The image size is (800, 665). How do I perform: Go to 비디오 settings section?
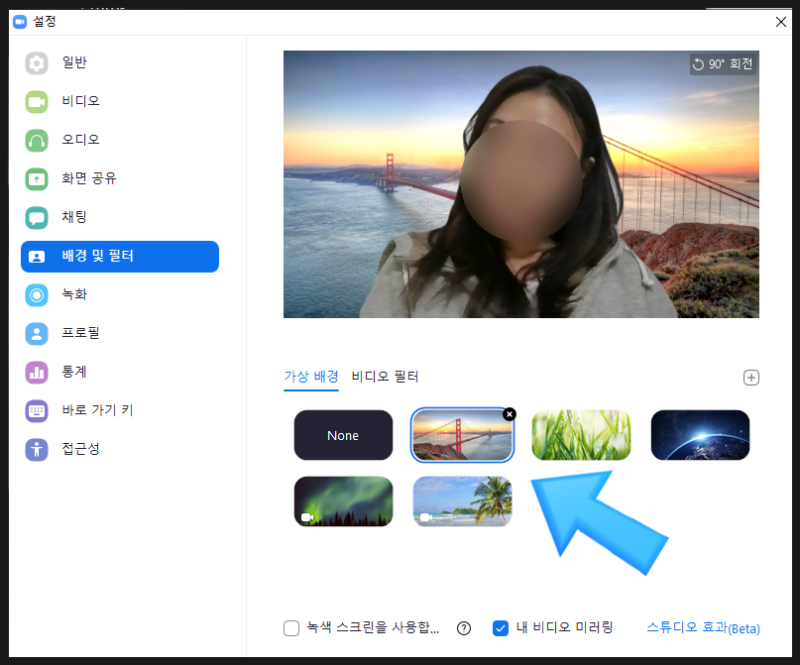(81, 101)
